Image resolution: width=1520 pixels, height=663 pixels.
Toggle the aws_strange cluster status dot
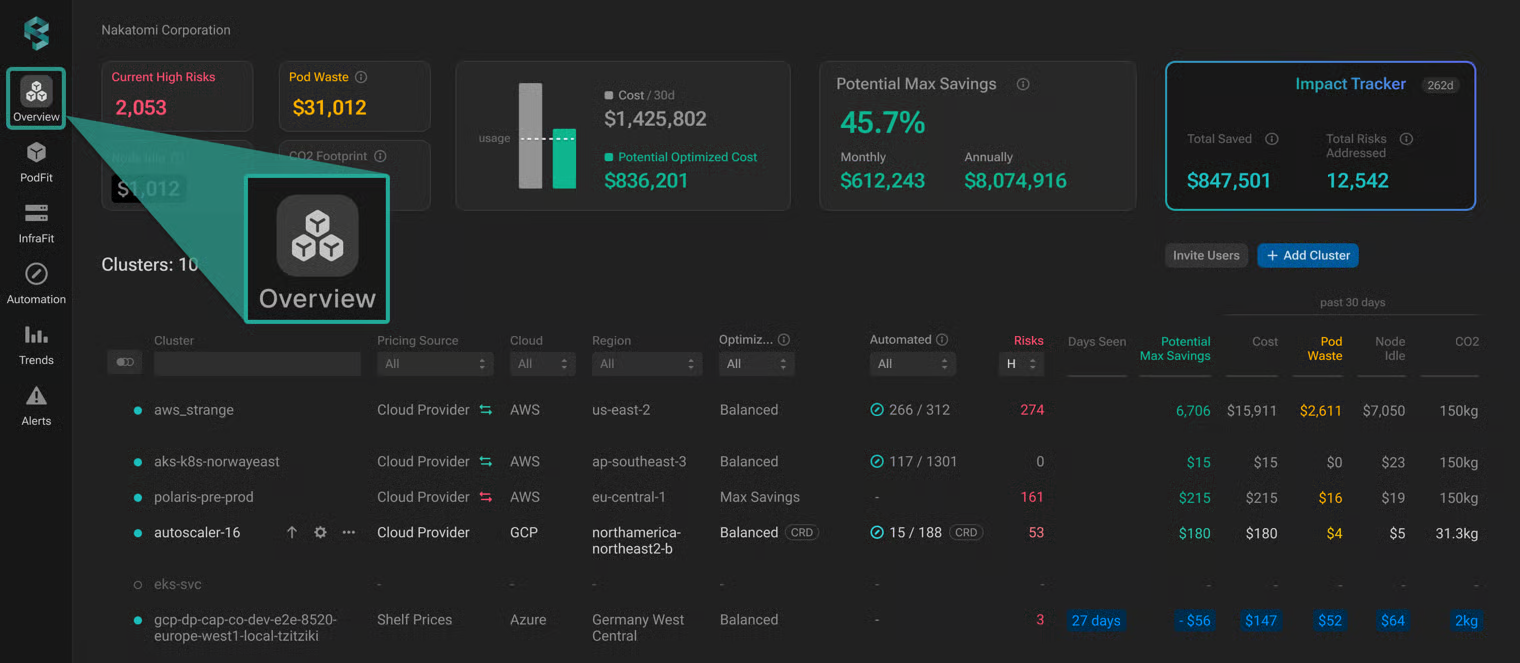click(138, 410)
